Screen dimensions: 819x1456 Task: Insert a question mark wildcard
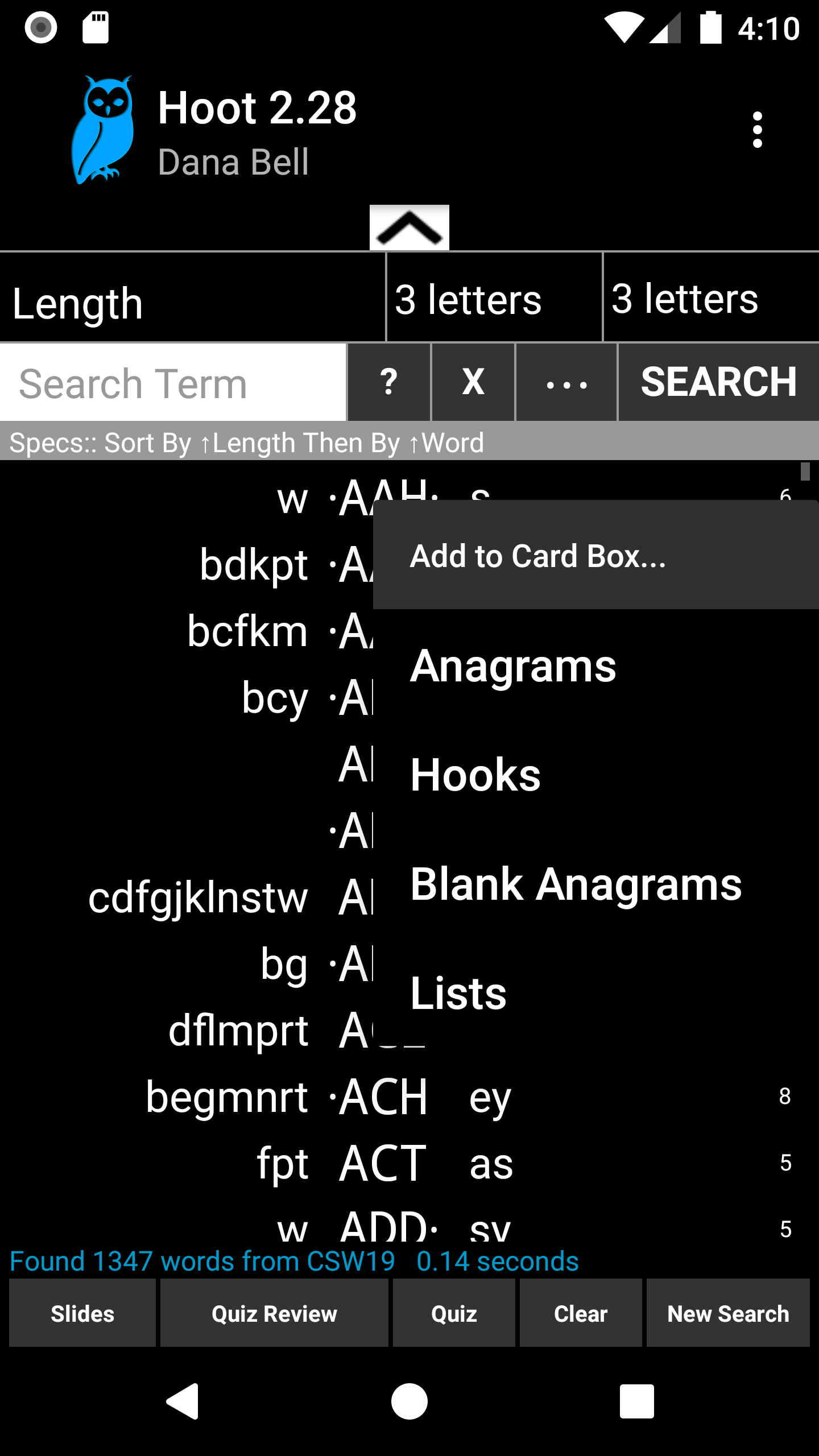tap(388, 382)
